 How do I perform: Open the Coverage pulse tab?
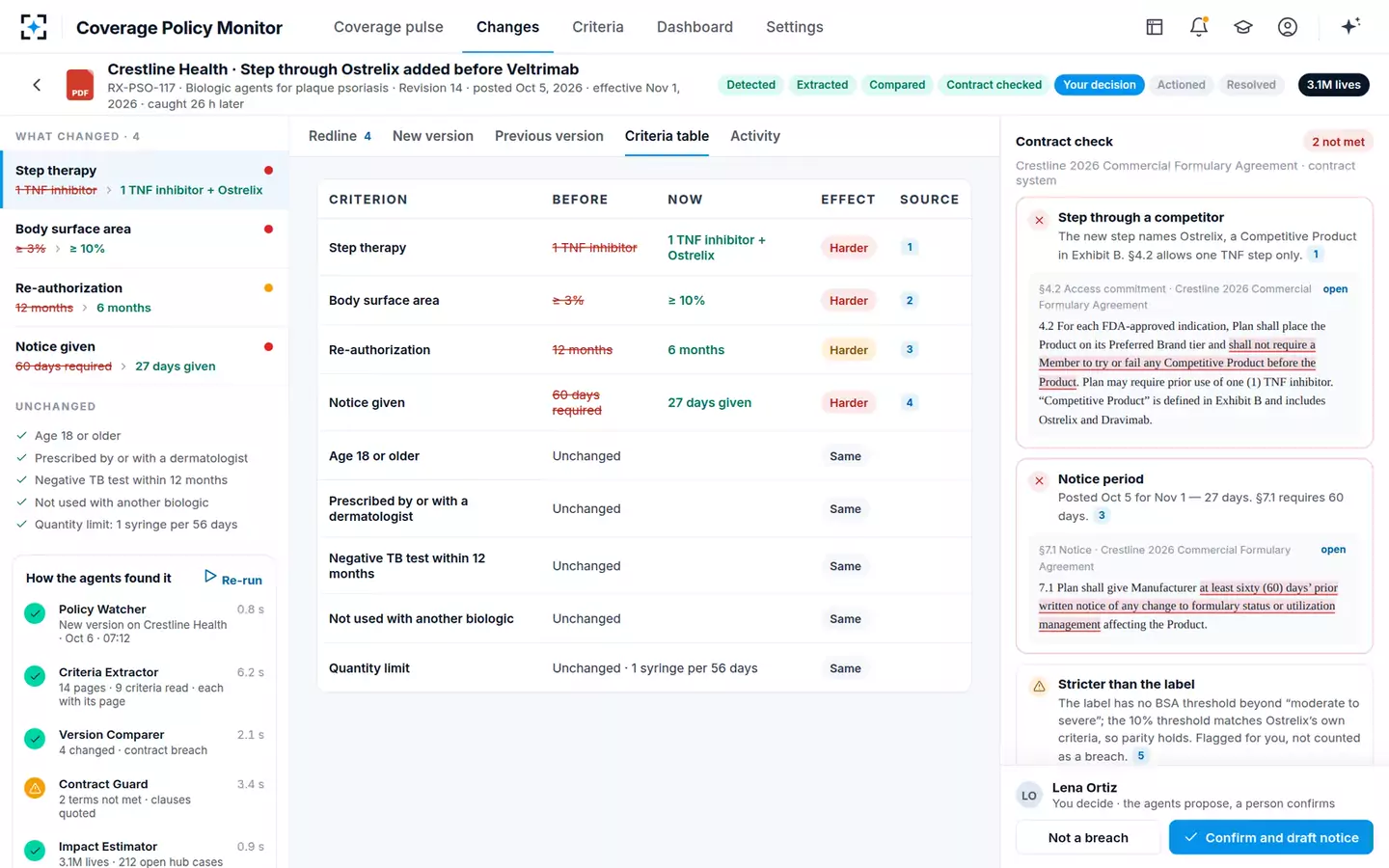coord(389,27)
